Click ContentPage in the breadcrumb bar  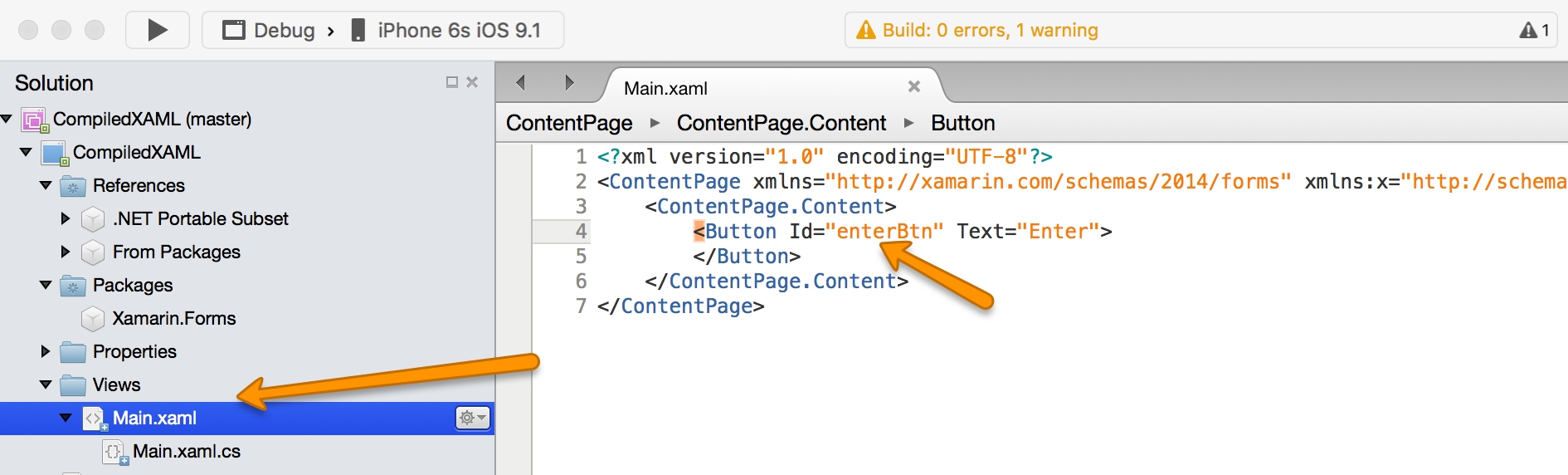click(x=569, y=123)
